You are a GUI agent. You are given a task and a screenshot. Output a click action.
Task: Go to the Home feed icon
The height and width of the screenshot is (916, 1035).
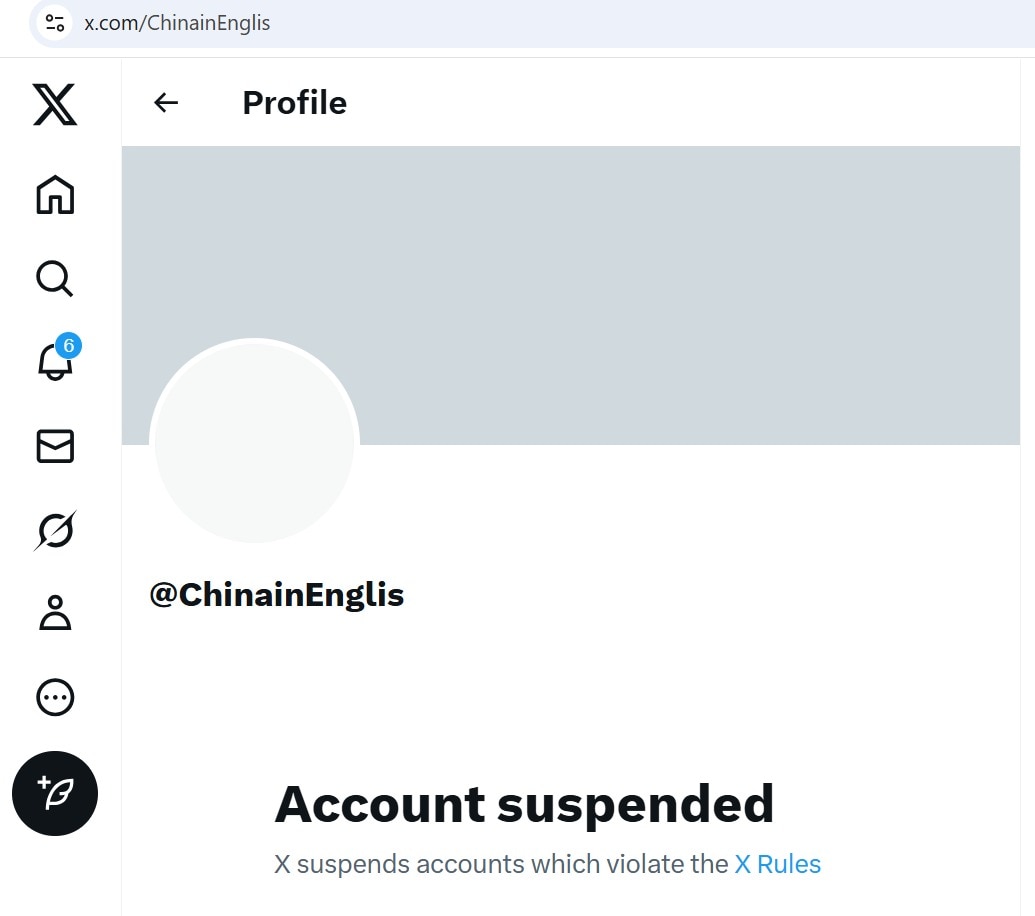(55, 195)
